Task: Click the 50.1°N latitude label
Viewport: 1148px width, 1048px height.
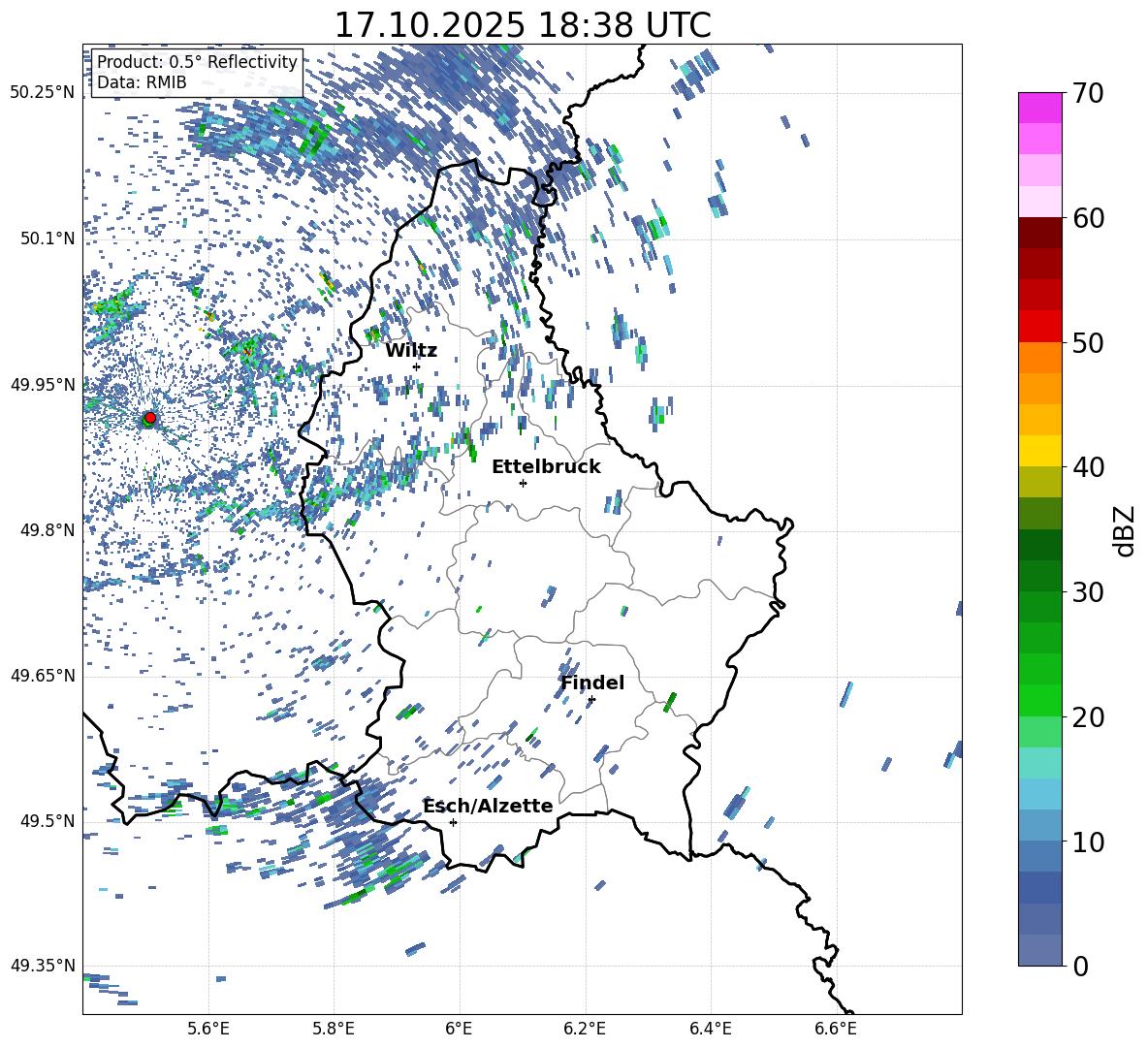Action: [x=48, y=238]
